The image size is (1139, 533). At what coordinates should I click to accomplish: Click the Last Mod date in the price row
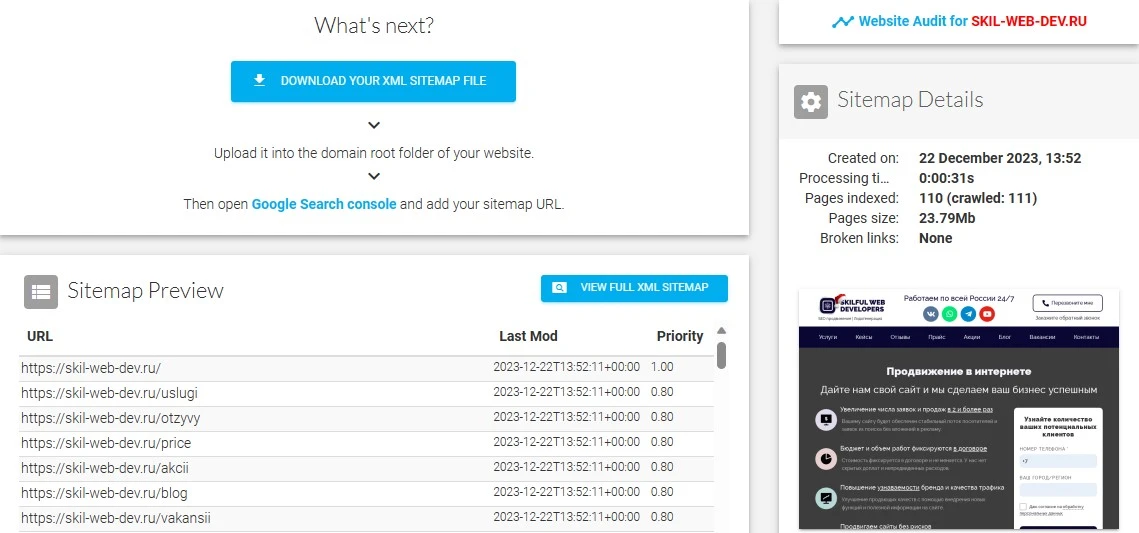[x=567, y=443]
